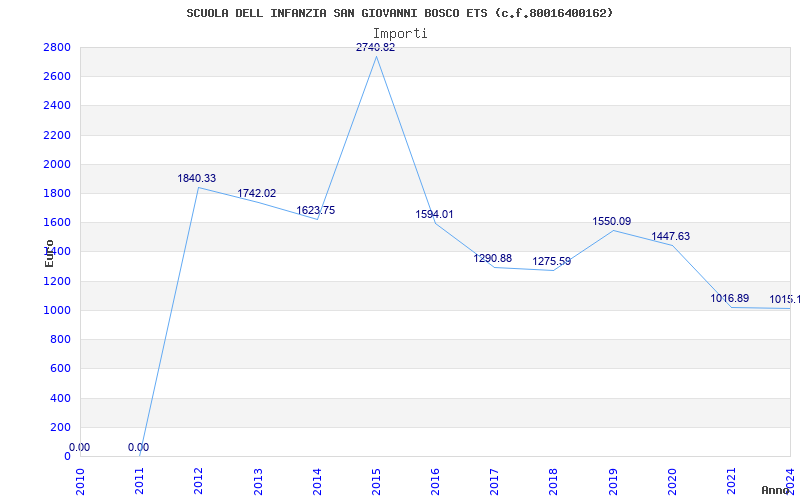Select the data label 1550.09
Viewport: 800px width, 500px height.
pos(612,221)
